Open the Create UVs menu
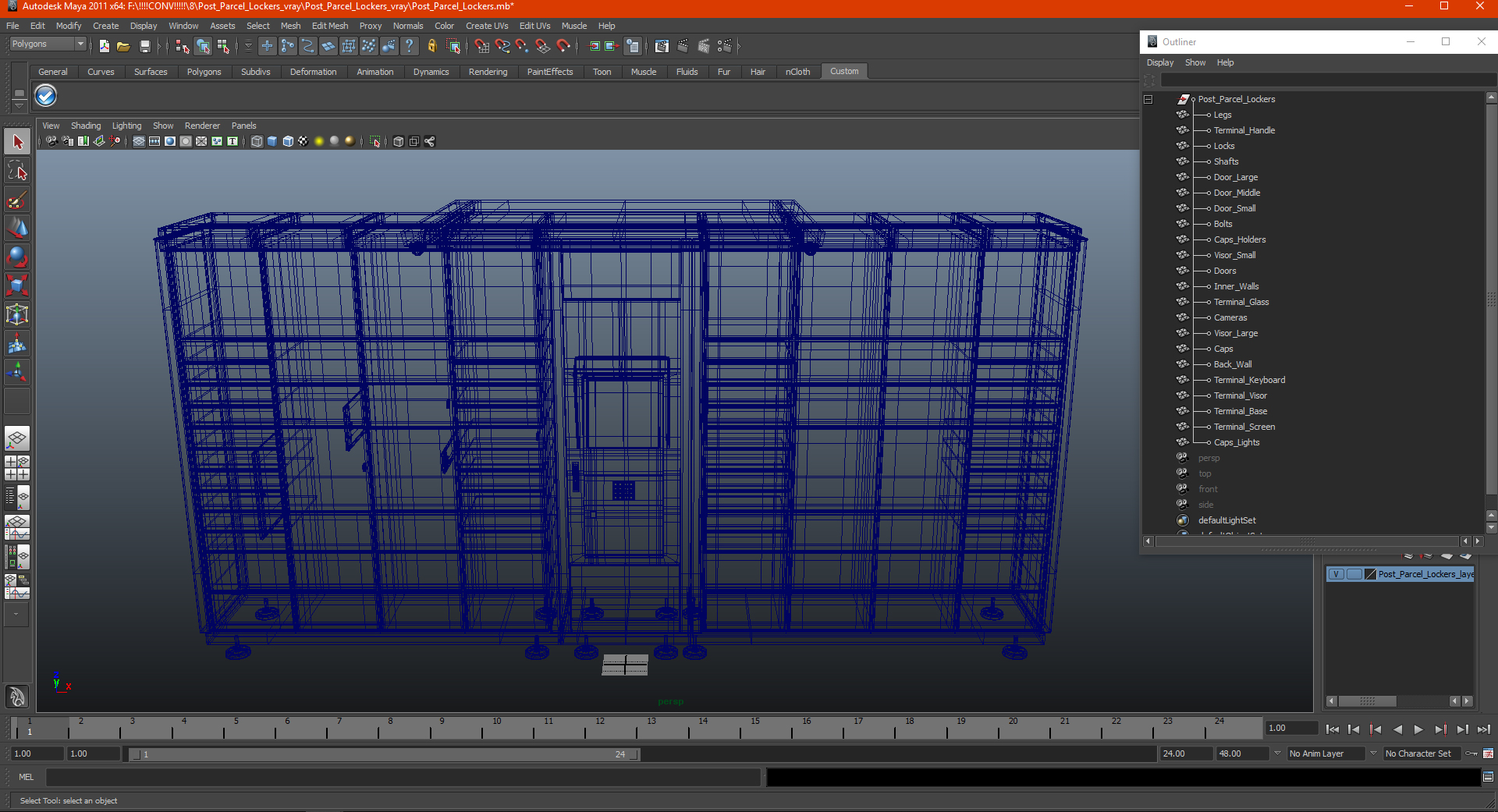The image size is (1498, 812). click(487, 26)
